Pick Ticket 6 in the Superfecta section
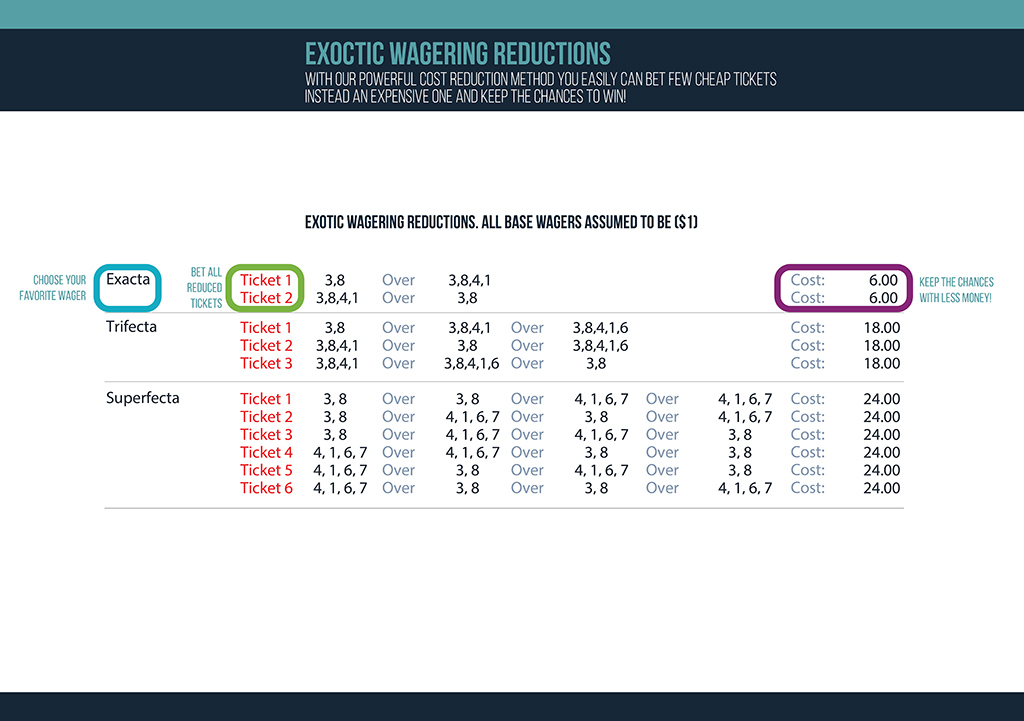Image resolution: width=1024 pixels, height=721 pixels. point(266,488)
